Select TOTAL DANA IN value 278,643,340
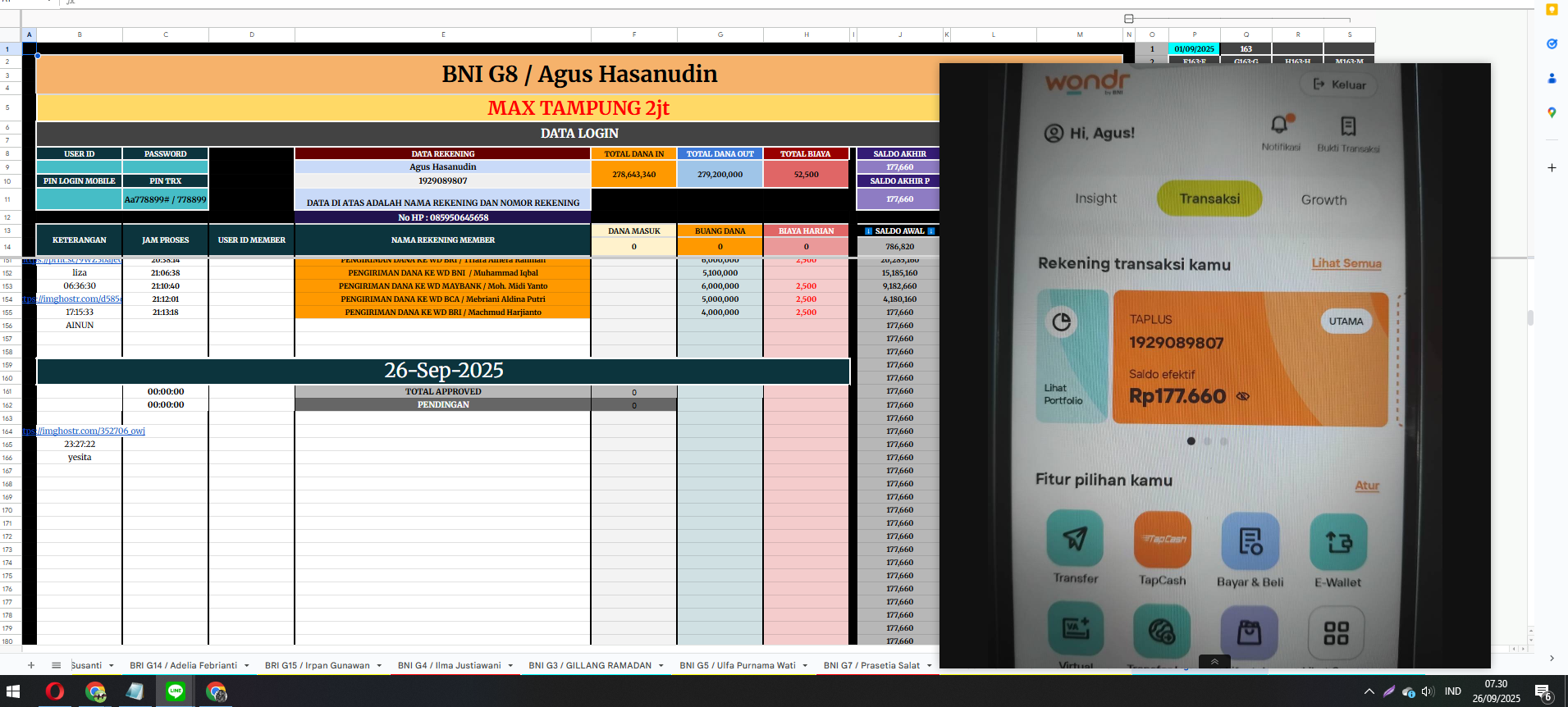The width and height of the screenshot is (1568, 707). pos(634,174)
